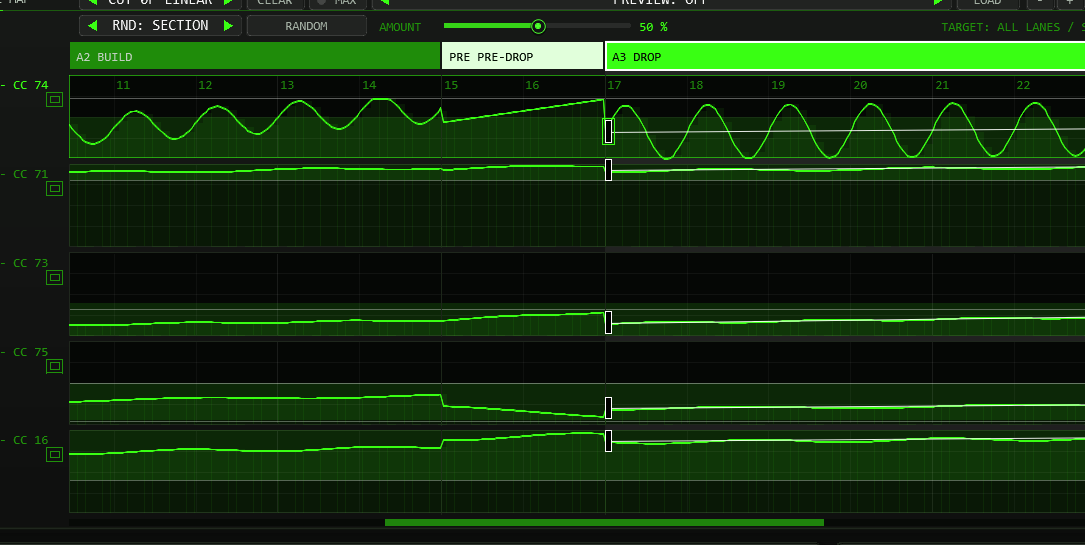Click bar number 22 in the ruler
The width and height of the screenshot is (1085, 545).
click(x=1023, y=85)
